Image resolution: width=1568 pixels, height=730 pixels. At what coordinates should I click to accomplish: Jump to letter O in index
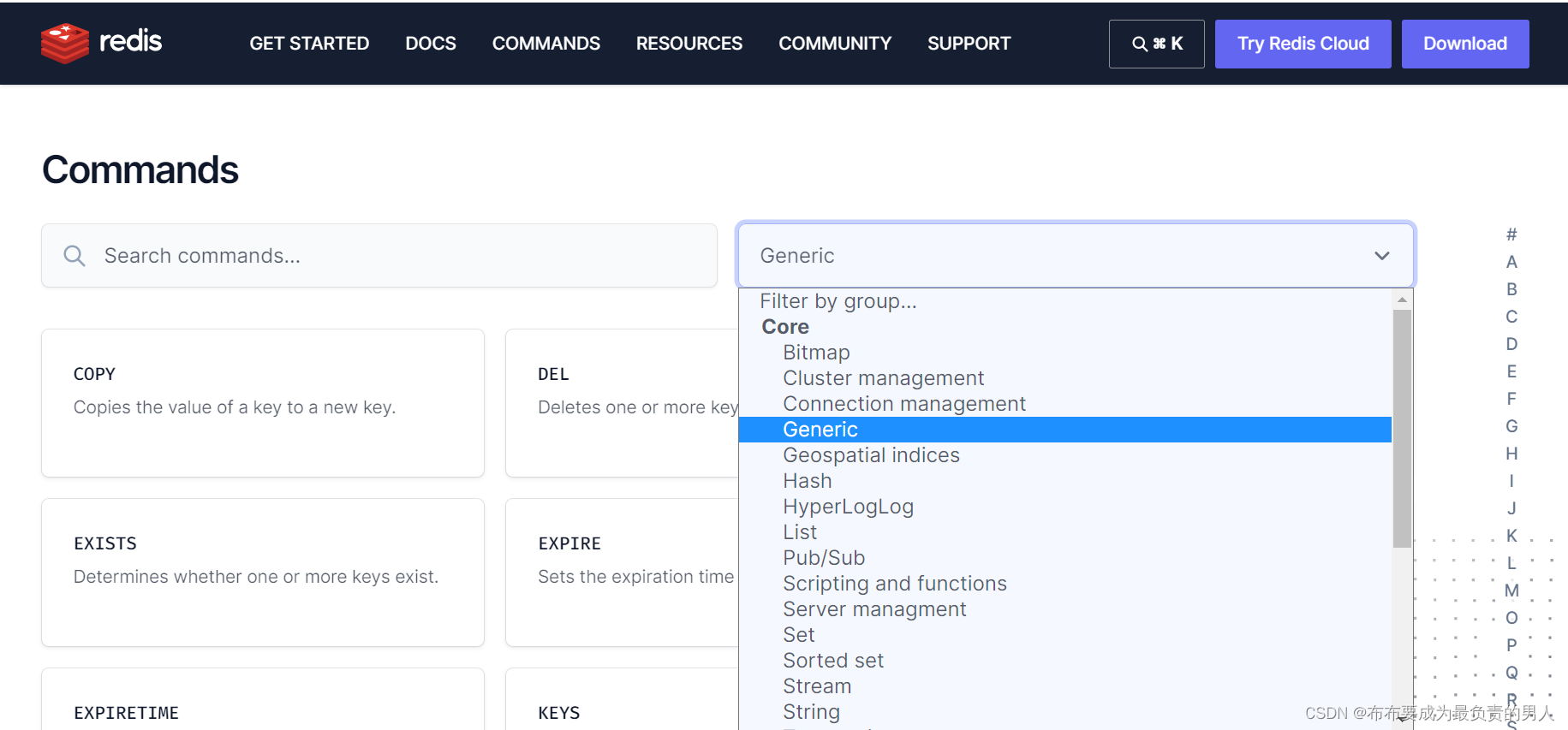click(x=1511, y=618)
